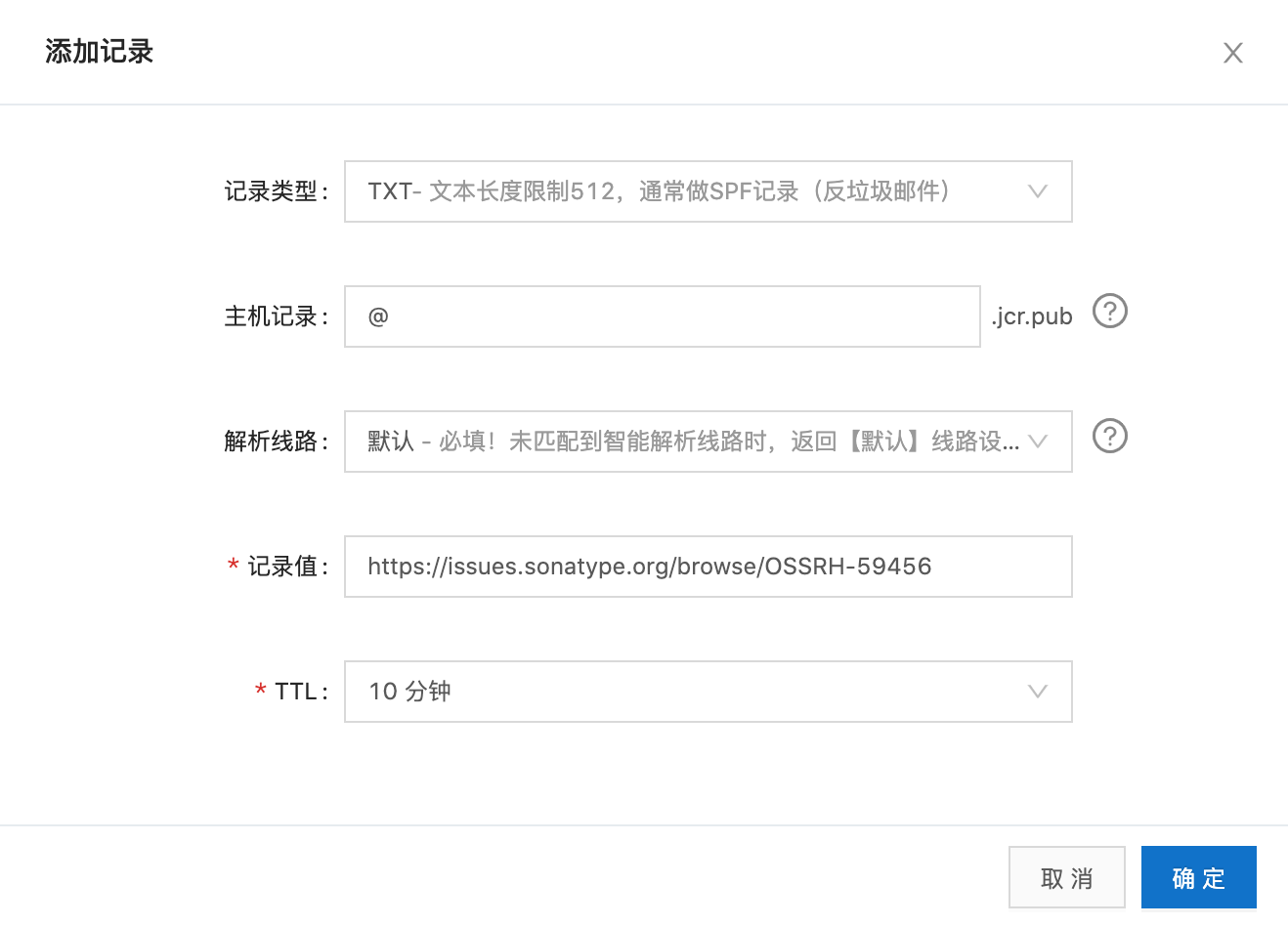Viewport: 1288px width, 926px height.
Task: Click the .jcr.pub domain suffix text
Action: [x=1032, y=316]
